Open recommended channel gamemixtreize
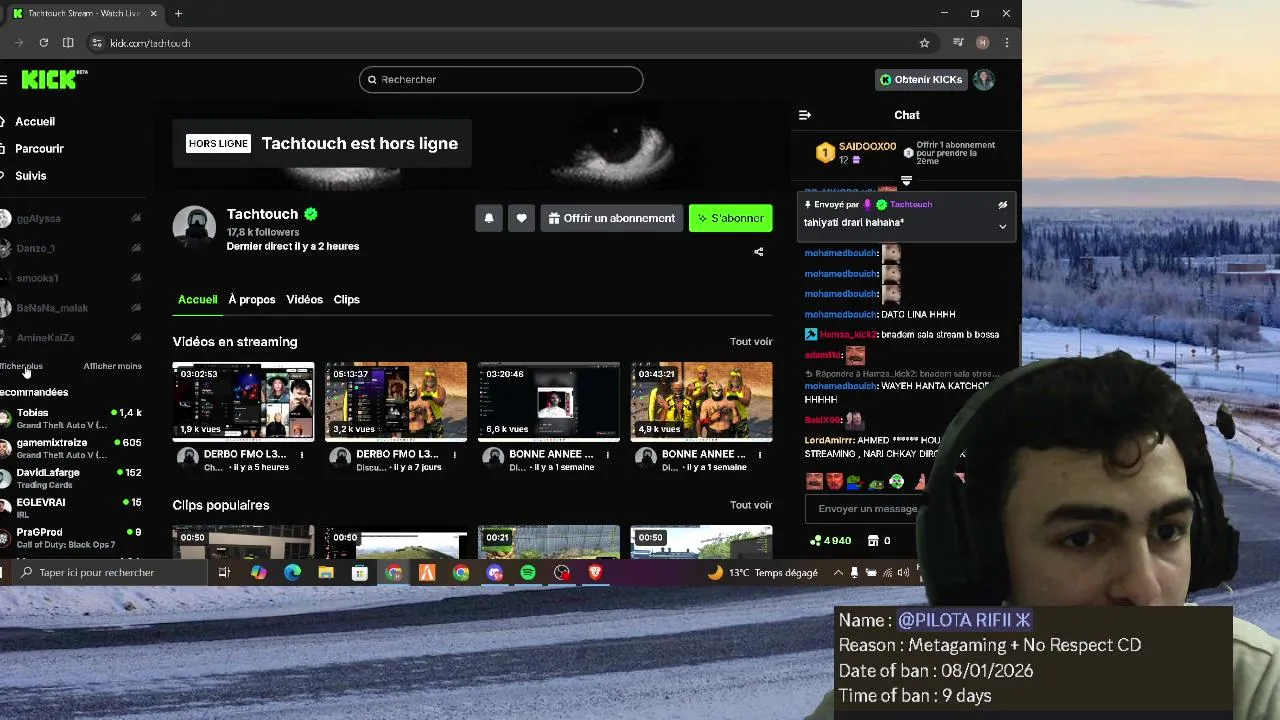Viewport: 1280px width, 720px height. point(72,449)
